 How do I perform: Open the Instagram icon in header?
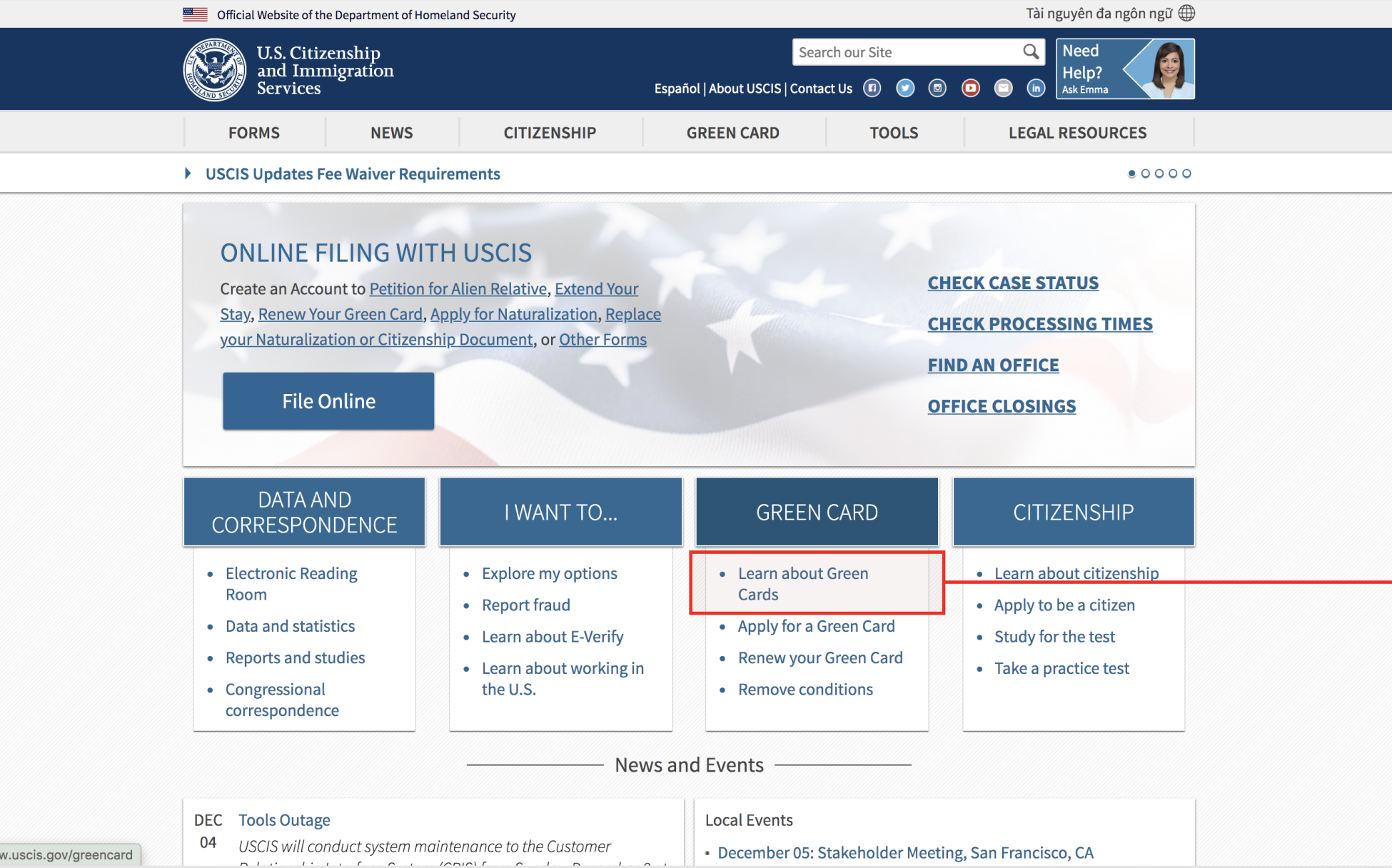(937, 88)
